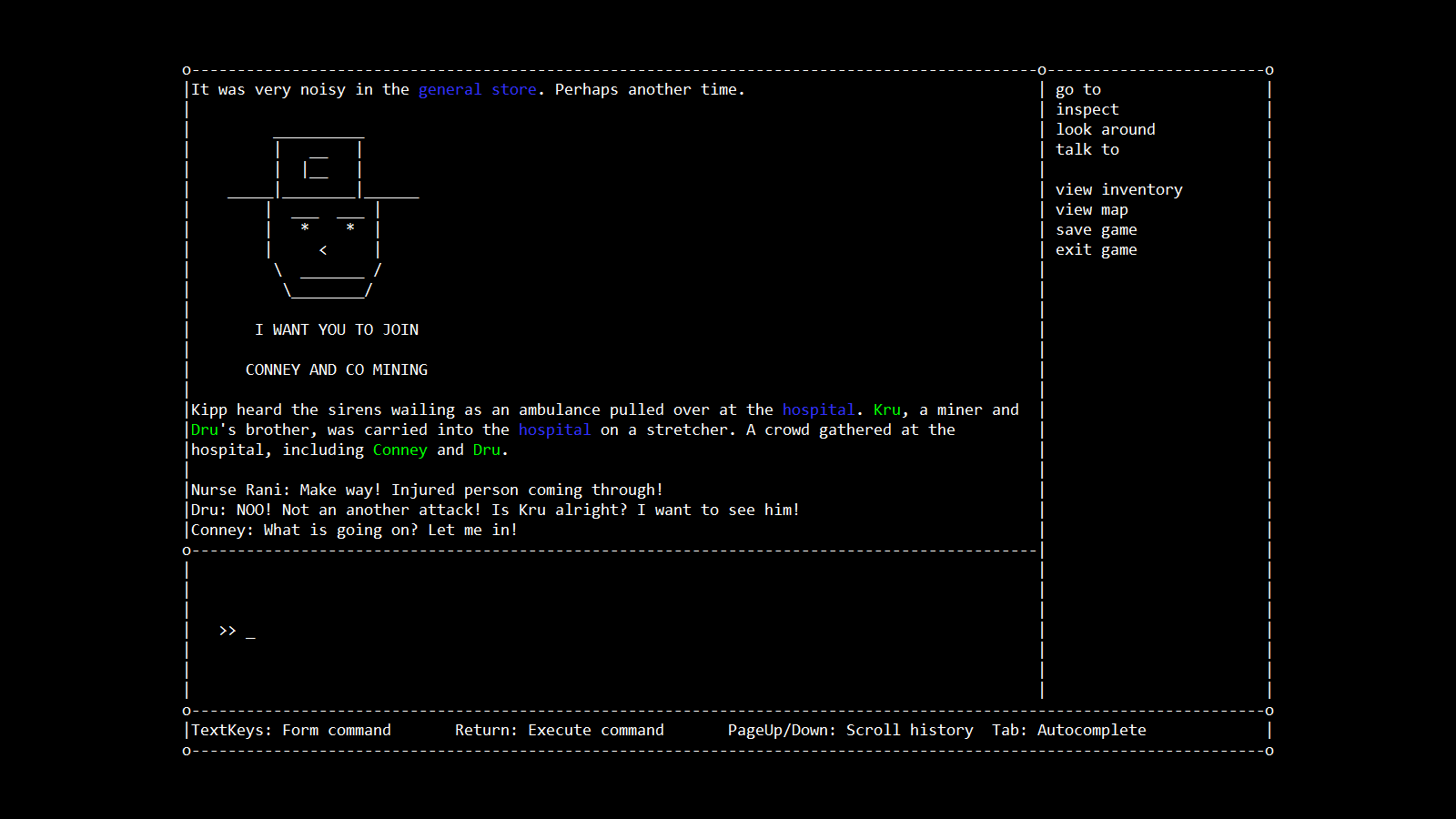Viewport: 1456px width, 819px height.
Task: Click 'save game' option
Action: pos(1097,229)
